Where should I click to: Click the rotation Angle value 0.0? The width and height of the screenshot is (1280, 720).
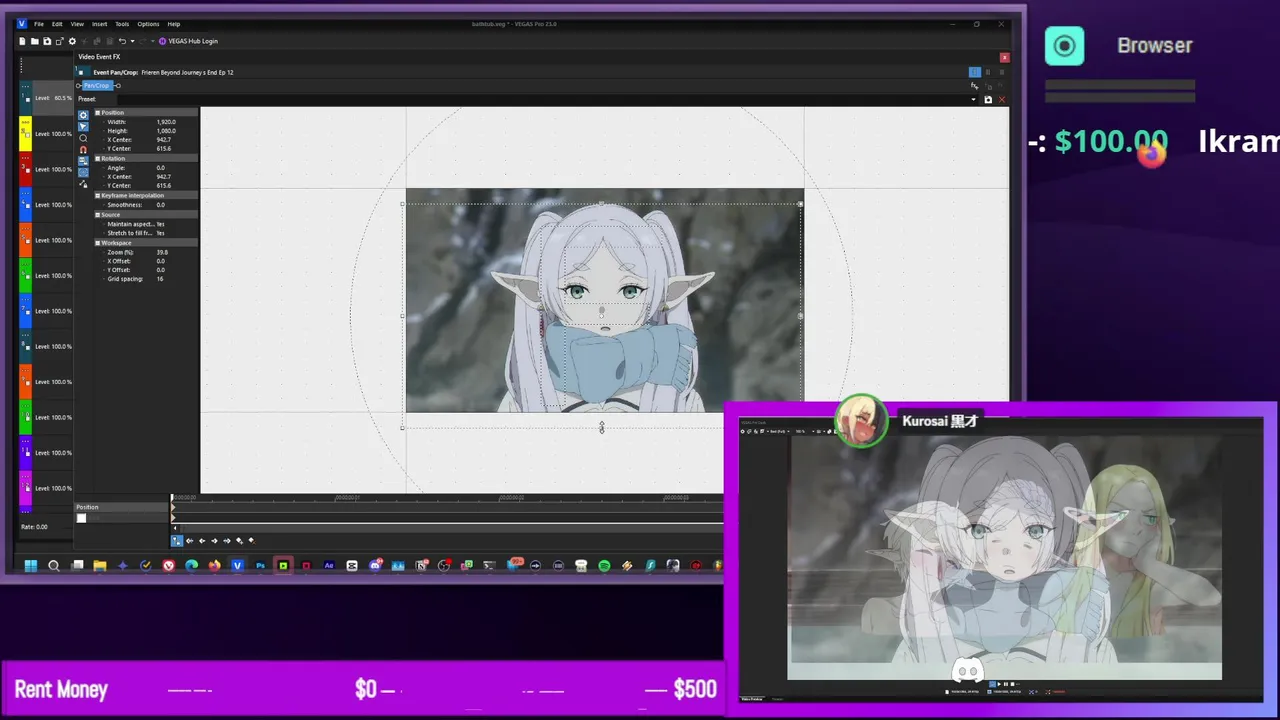pyautogui.click(x=161, y=168)
